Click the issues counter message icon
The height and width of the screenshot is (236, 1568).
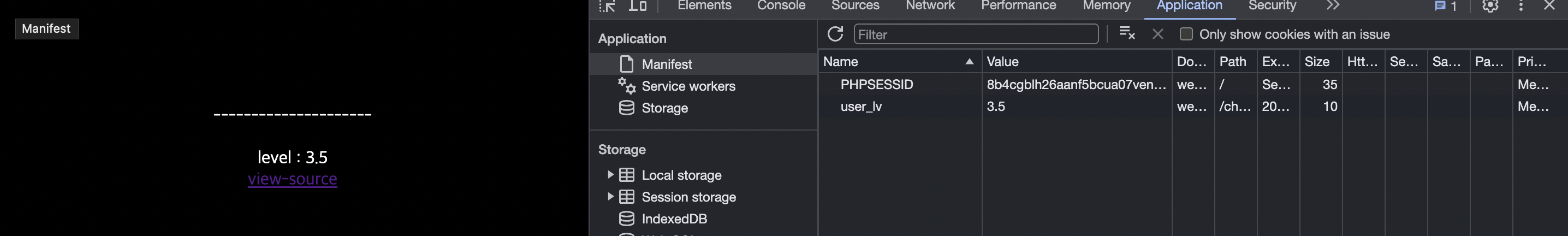[x=1440, y=6]
